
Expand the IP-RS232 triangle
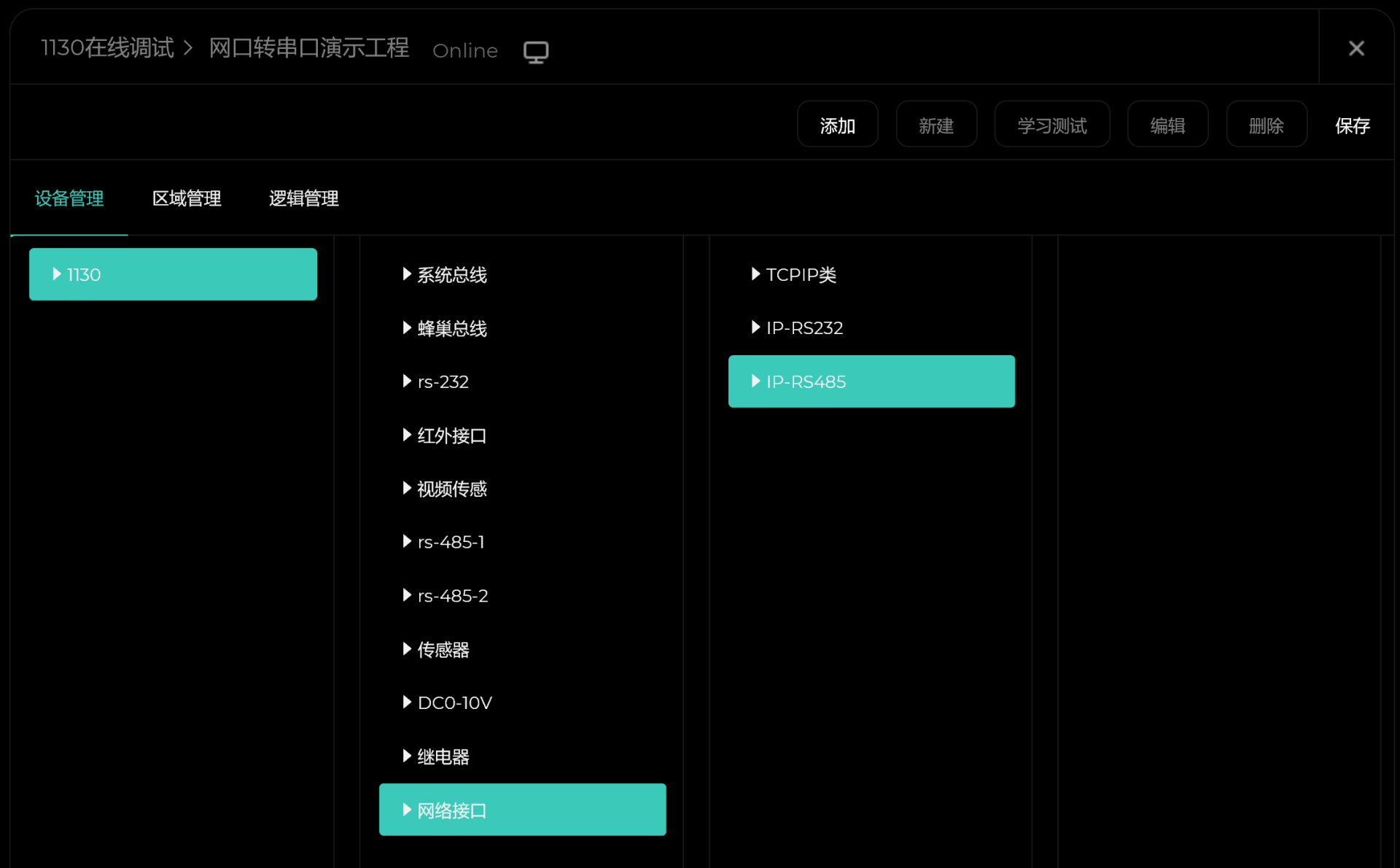[755, 328]
